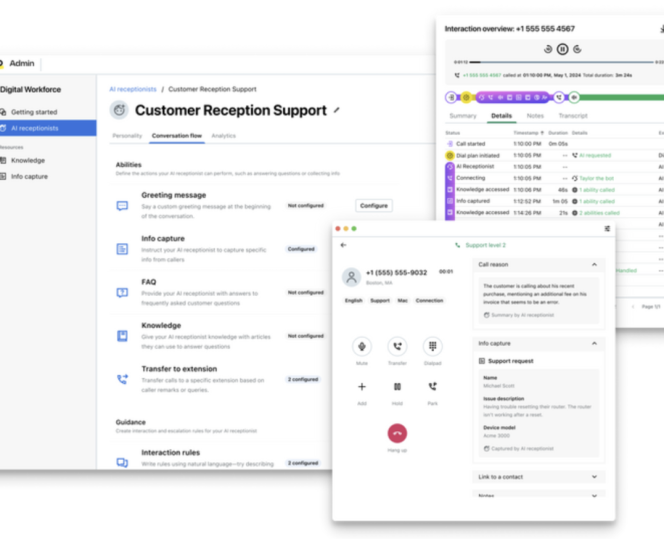The image size is (664, 539).
Task: Select the Conversation flow tab
Action: tap(177, 136)
